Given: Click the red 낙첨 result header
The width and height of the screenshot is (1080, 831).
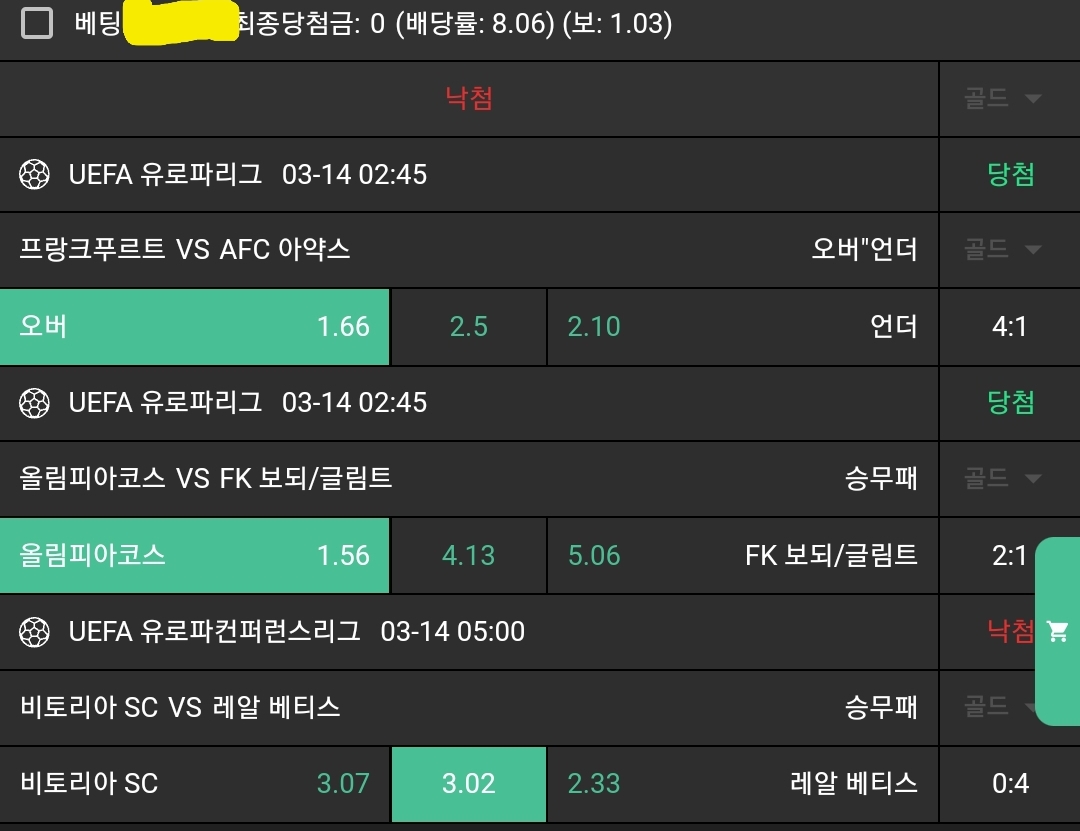Looking at the screenshot, I should [x=469, y=98].
